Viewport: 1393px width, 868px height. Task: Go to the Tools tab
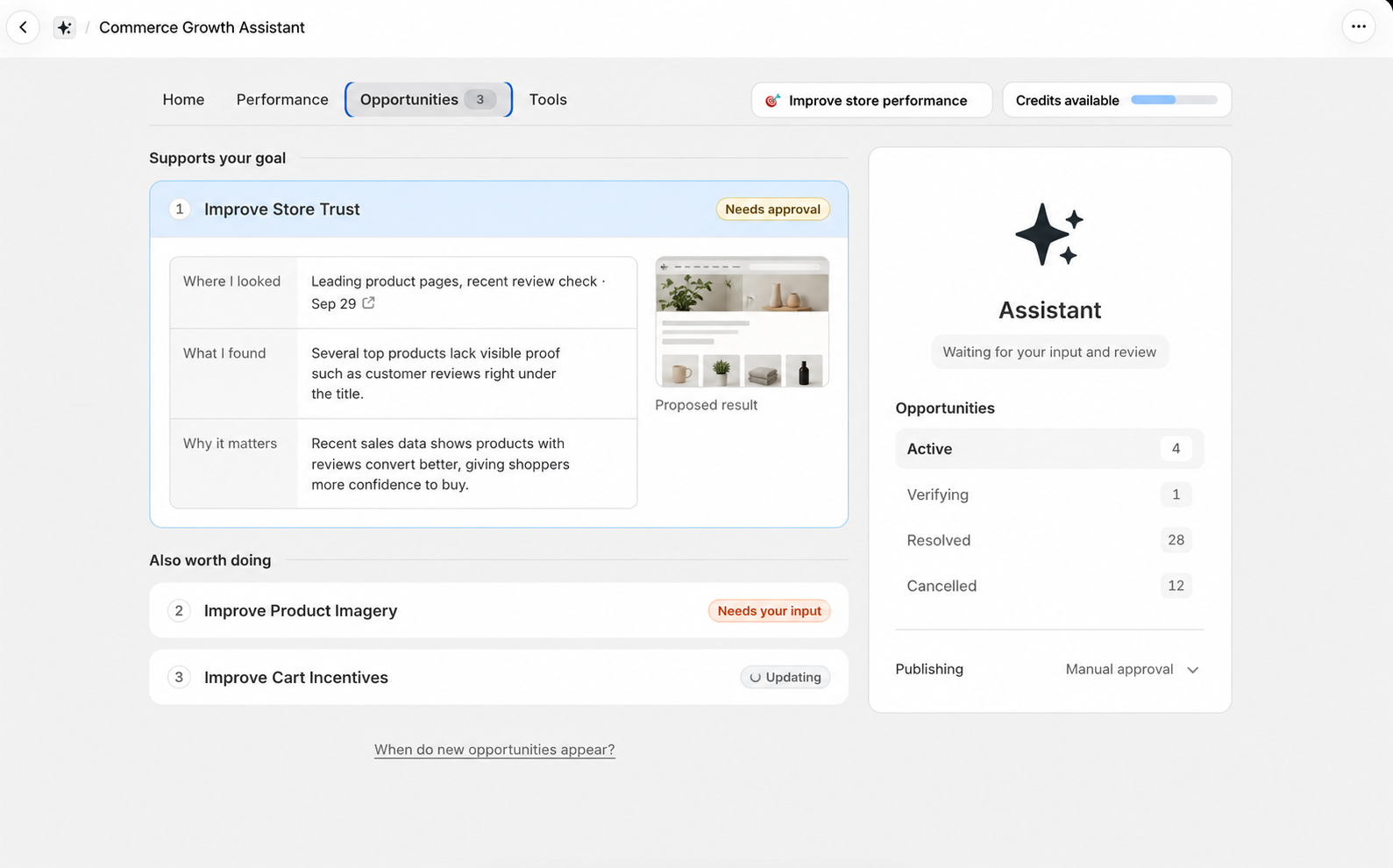(x=548, y=100)
